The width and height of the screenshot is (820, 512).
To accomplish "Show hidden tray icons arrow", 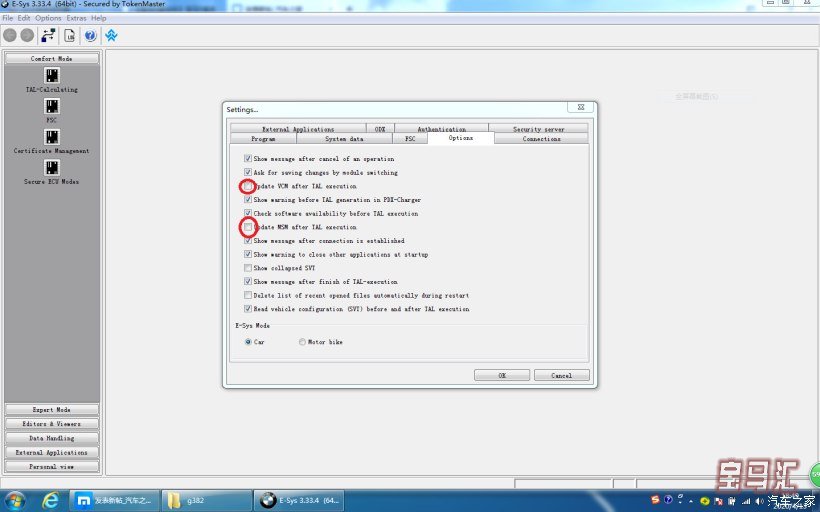I will pyautogui.click(x=691, y=501).
